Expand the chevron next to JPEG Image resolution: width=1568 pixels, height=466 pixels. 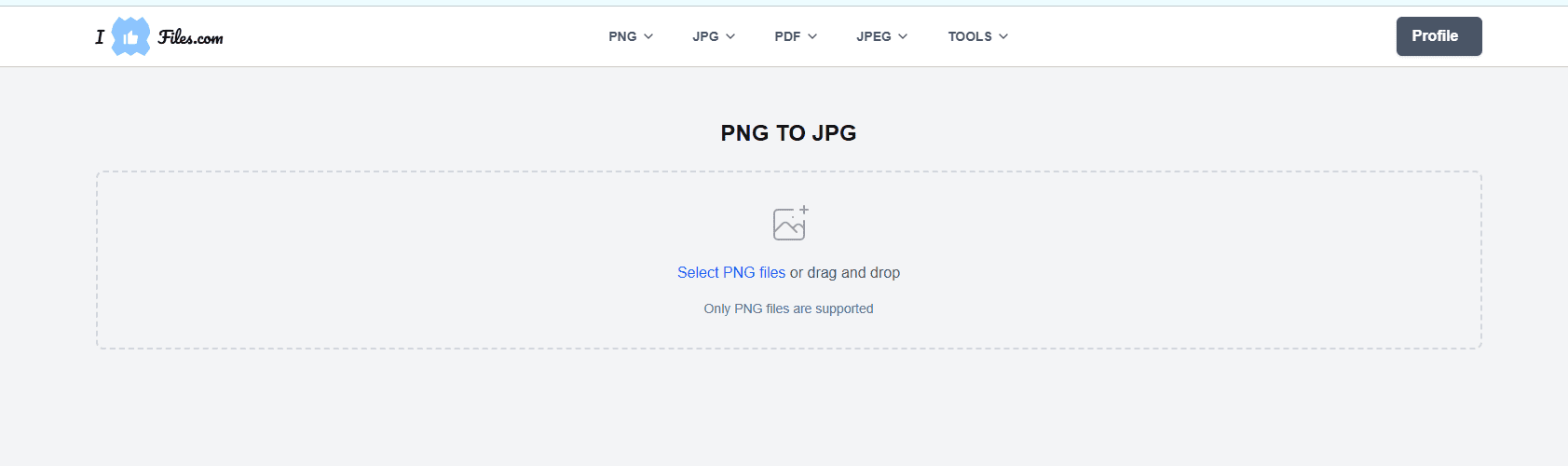point(903,36)
